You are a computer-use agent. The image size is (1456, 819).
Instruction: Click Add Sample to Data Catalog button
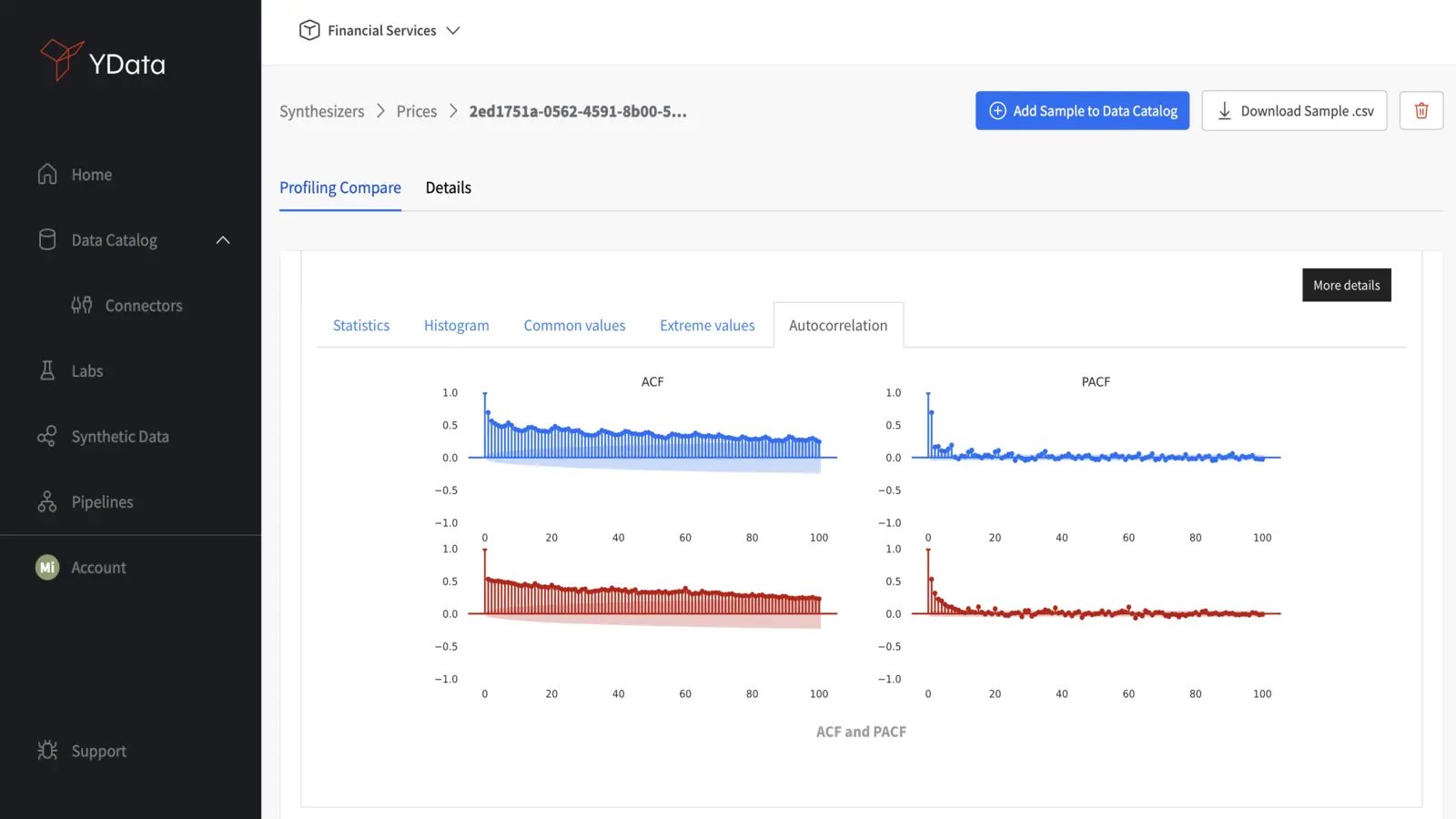click(x=1082, y=110)
